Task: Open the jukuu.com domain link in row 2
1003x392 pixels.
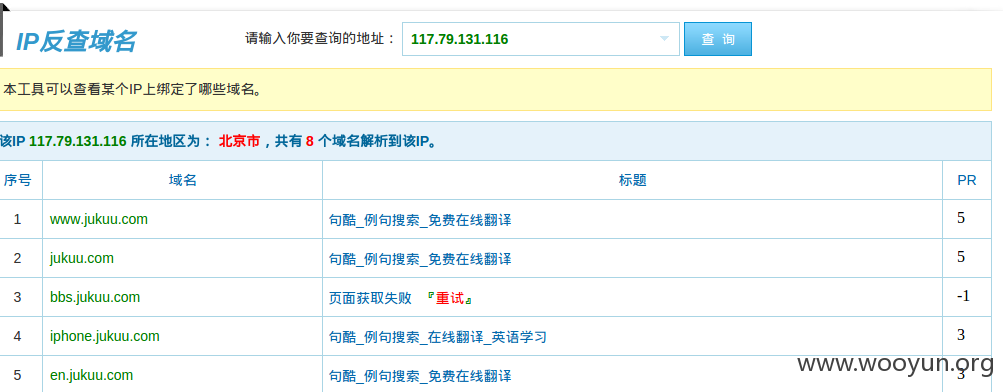Action: point(82,258)
